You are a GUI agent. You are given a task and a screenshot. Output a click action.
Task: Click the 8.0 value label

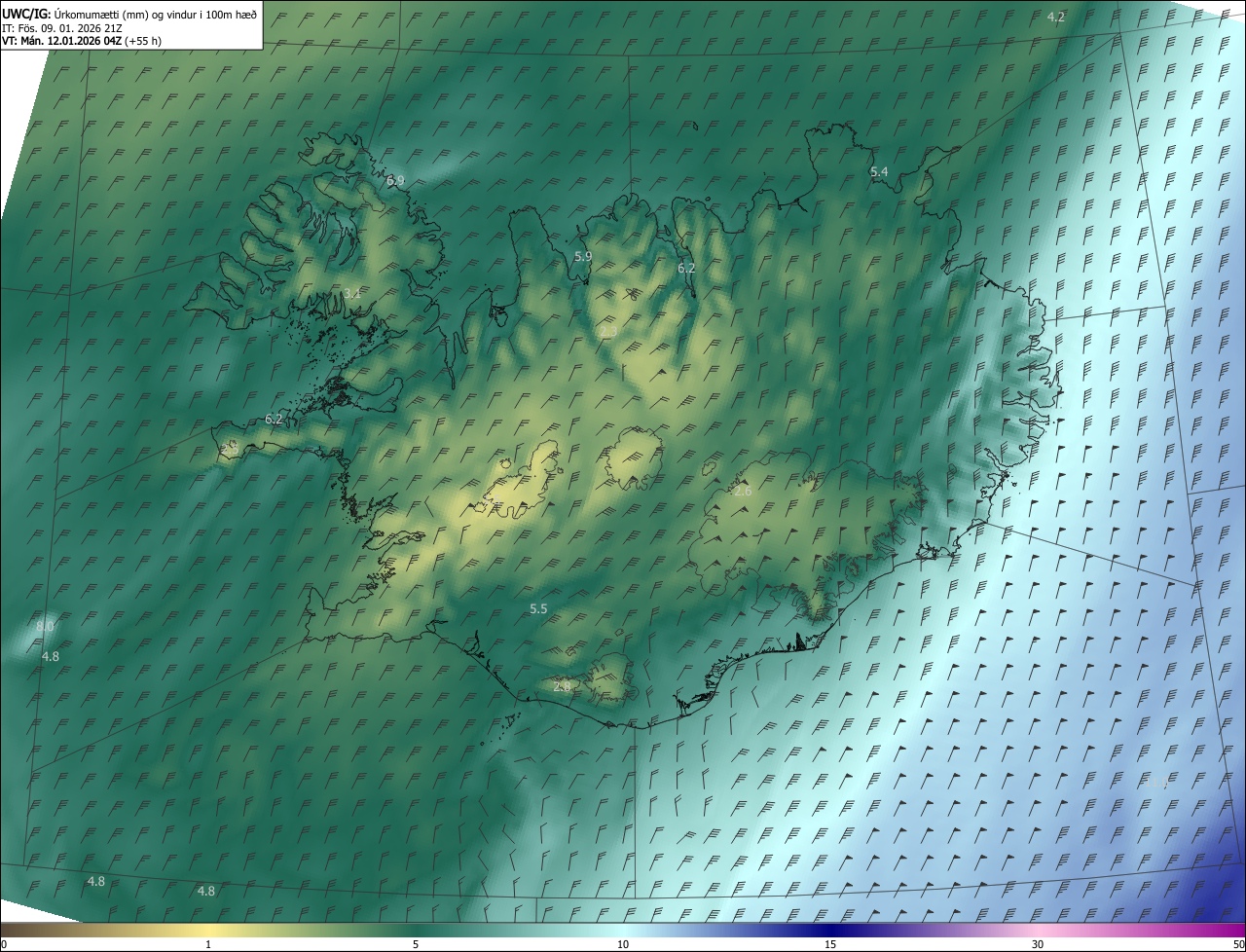click(x=45, y=627)
